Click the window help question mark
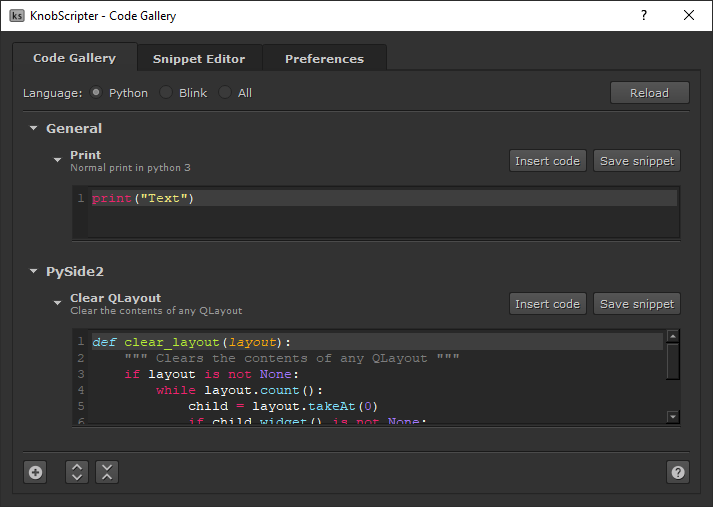 [x=643, y=15]
